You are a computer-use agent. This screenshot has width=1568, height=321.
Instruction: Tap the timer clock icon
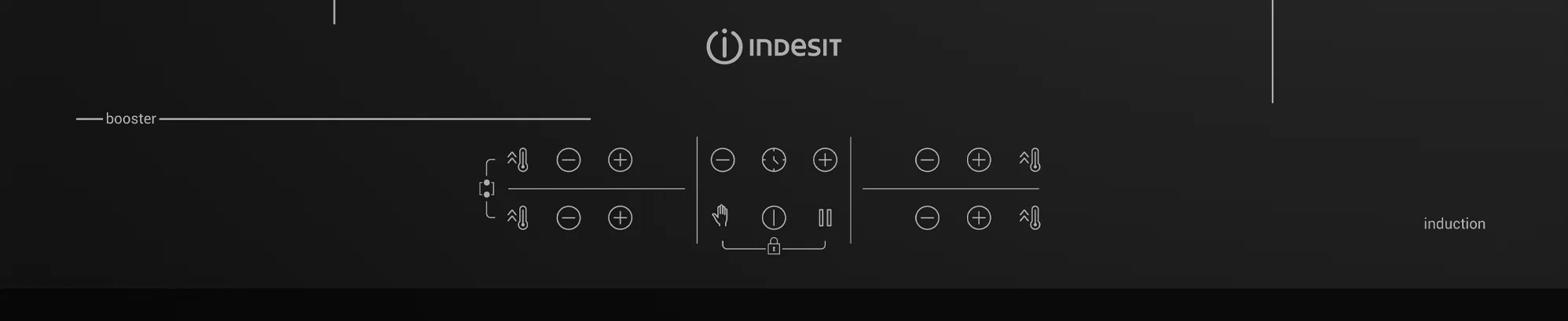point(774,160)
